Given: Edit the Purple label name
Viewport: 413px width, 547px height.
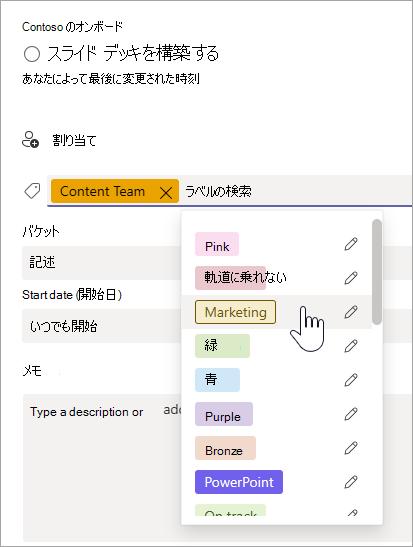Looking at the screenshot, I should point(351,414).
